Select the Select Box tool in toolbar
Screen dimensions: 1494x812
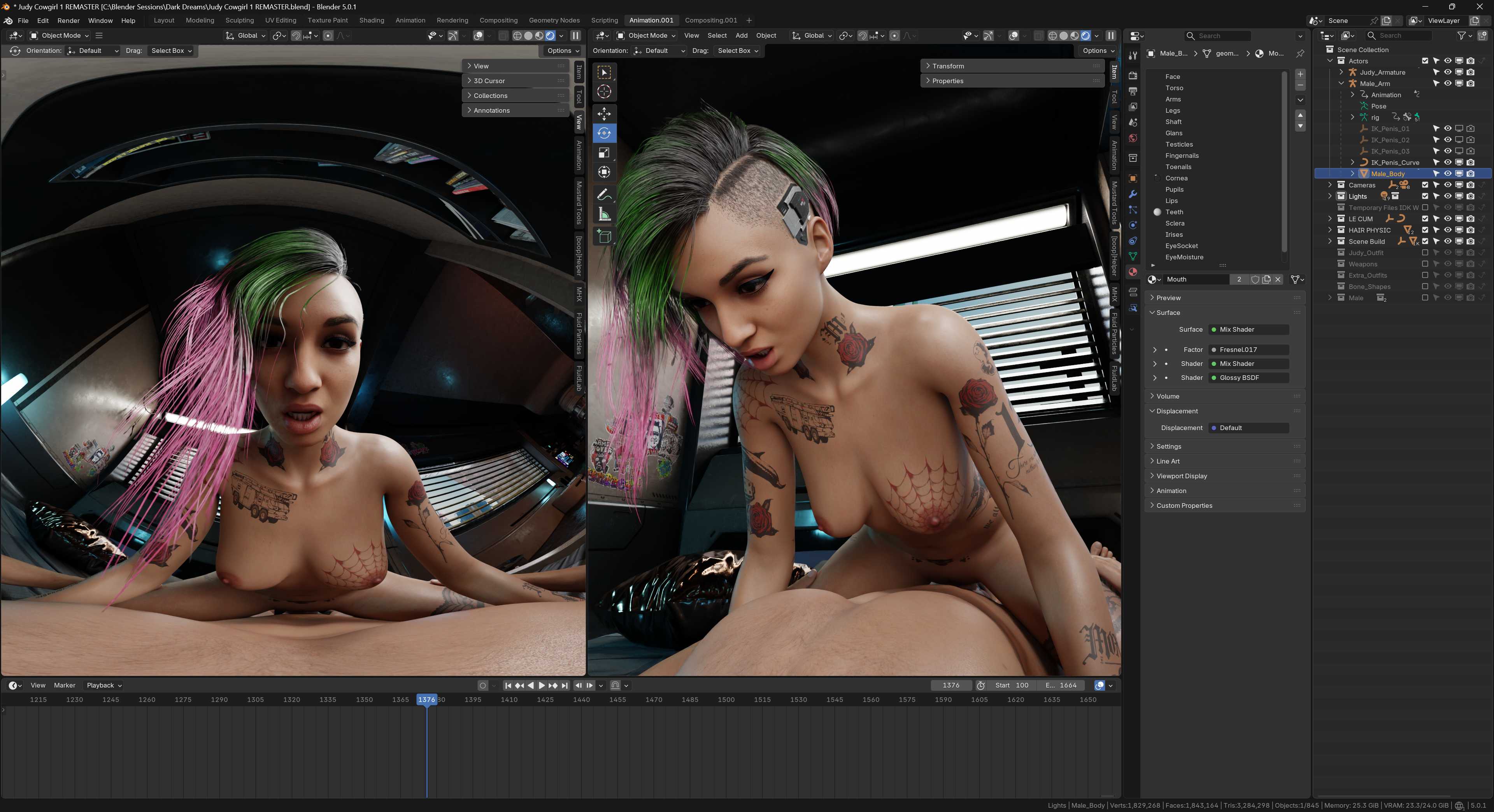click(604, 72)
